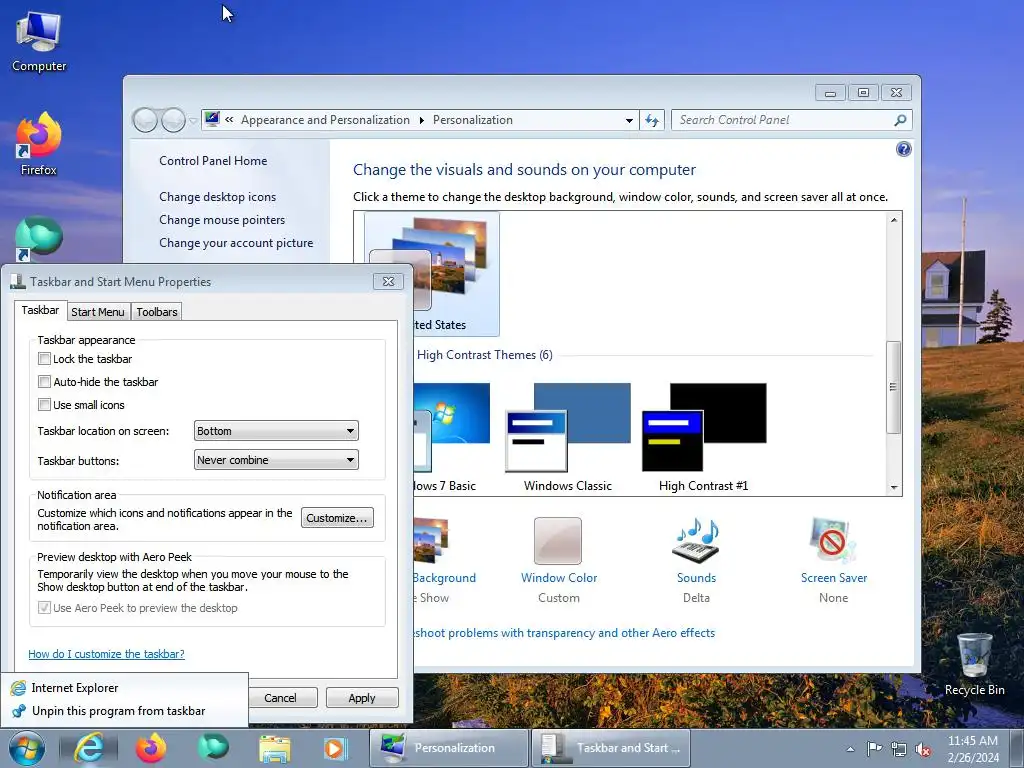The width and height of the screenshot is (1024, 768).
Task: Launch Firefox from the taskbar
Action: (151, 748)
